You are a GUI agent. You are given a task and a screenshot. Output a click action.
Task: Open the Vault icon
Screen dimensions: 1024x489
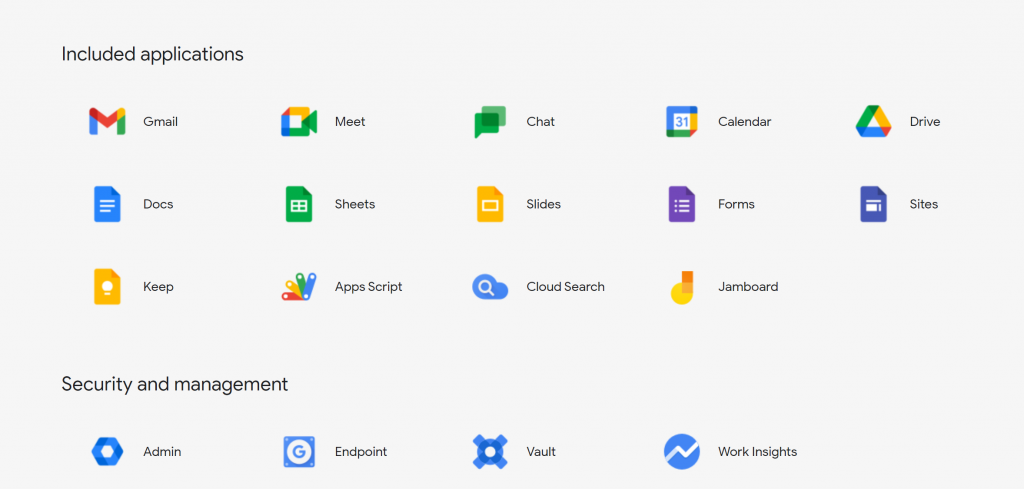tap(490, 452)
